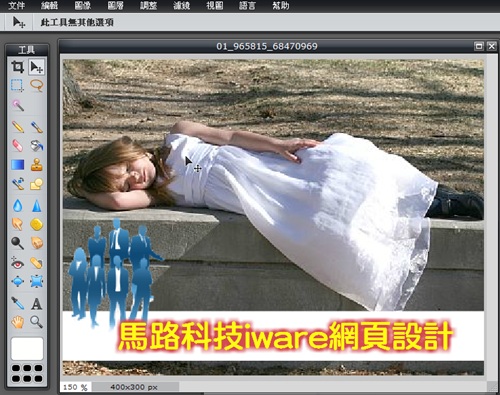Viewport: 500px width, 395px height.
Task: Choose the Hand pan tool
Action: tap(18, 322)
